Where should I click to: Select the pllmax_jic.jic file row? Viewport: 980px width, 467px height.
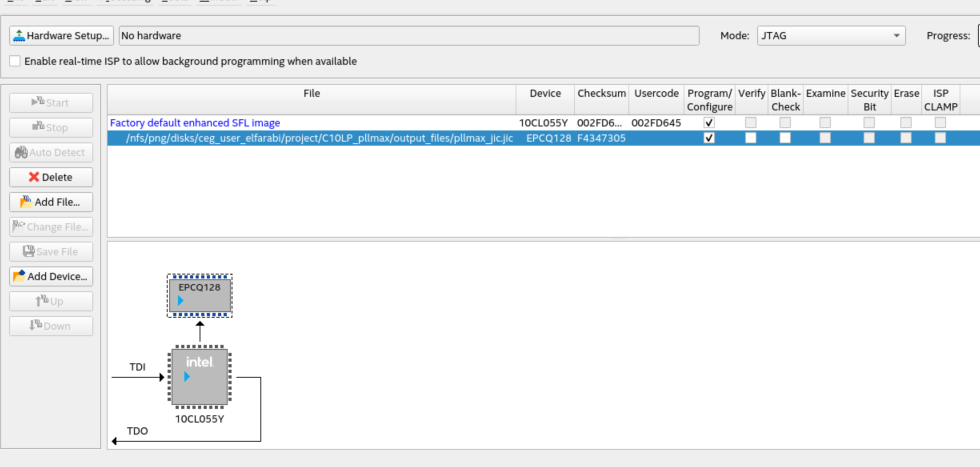(x=319, y=138)
